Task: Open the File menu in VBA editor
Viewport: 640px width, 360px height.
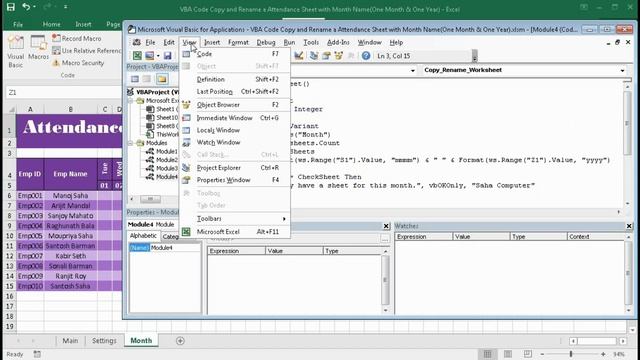Action: (x=150, y=42)
